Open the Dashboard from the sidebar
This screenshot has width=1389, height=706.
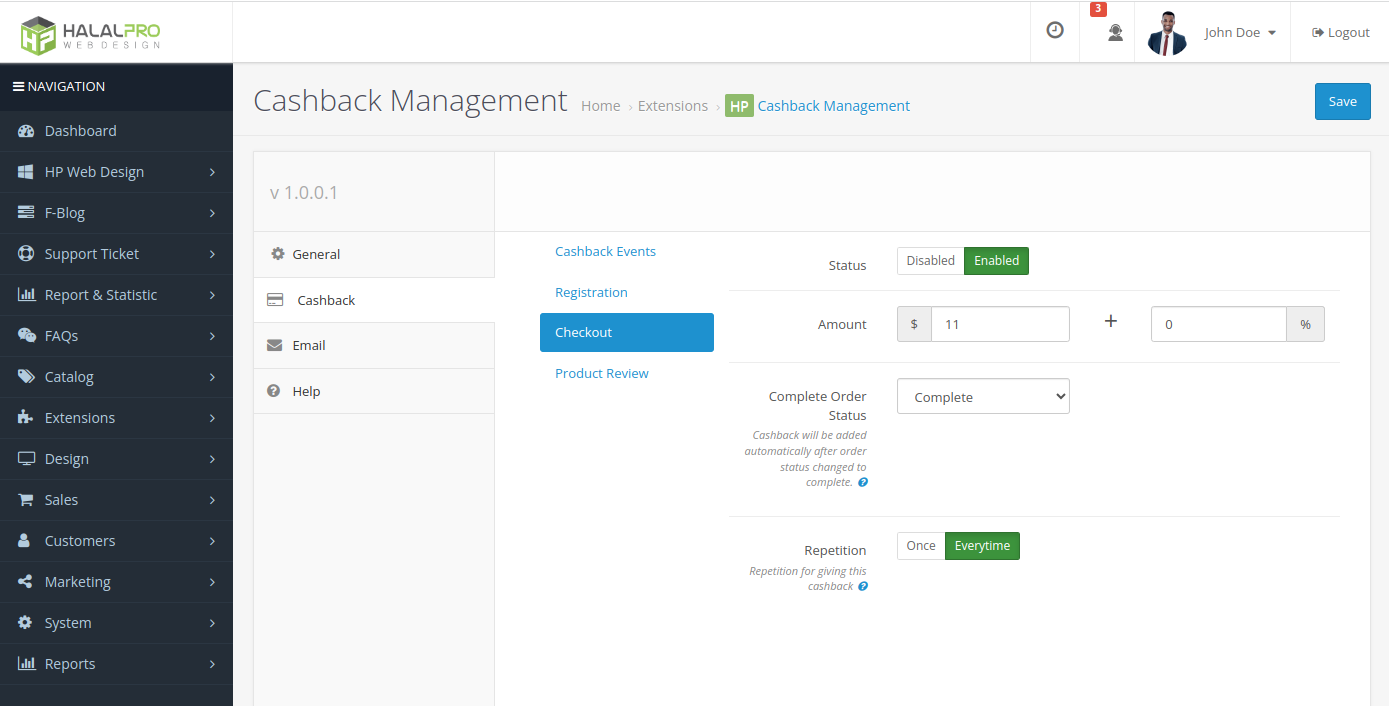[x=80, y=130]
